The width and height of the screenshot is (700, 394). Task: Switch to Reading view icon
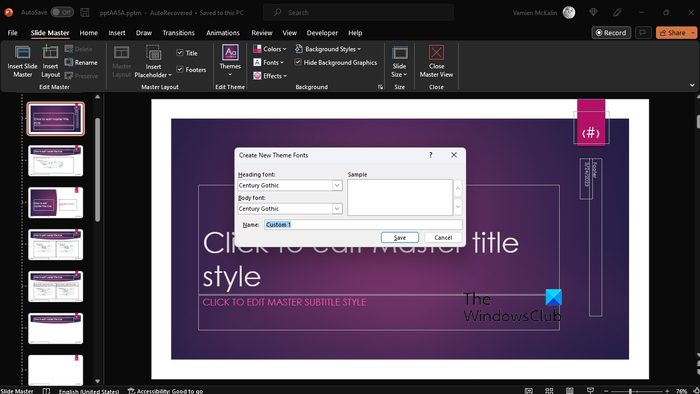(570, 391)
